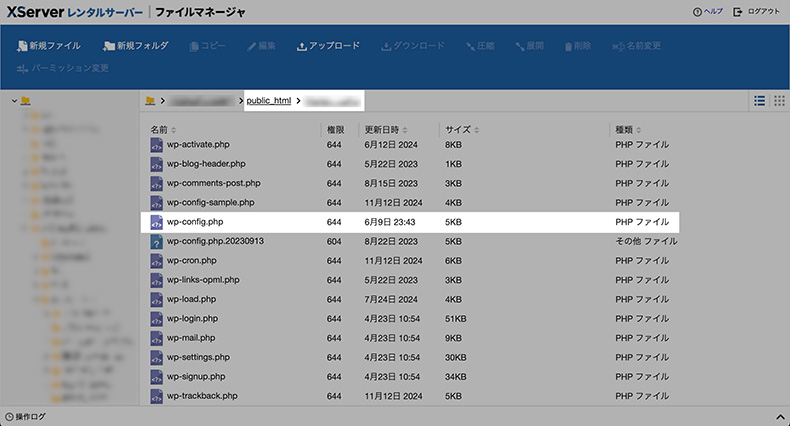Open the アップロード upload dialog

tap(328, 46)
